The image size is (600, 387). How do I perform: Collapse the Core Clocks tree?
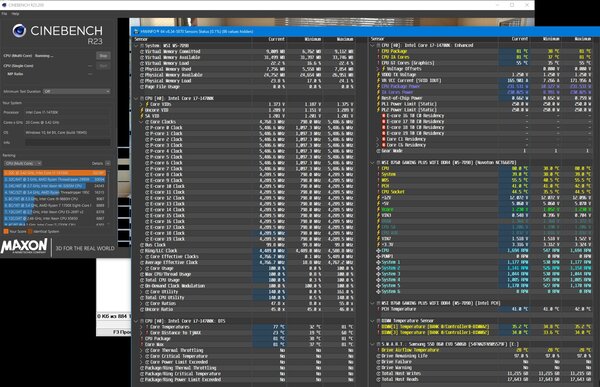point(141,122)
